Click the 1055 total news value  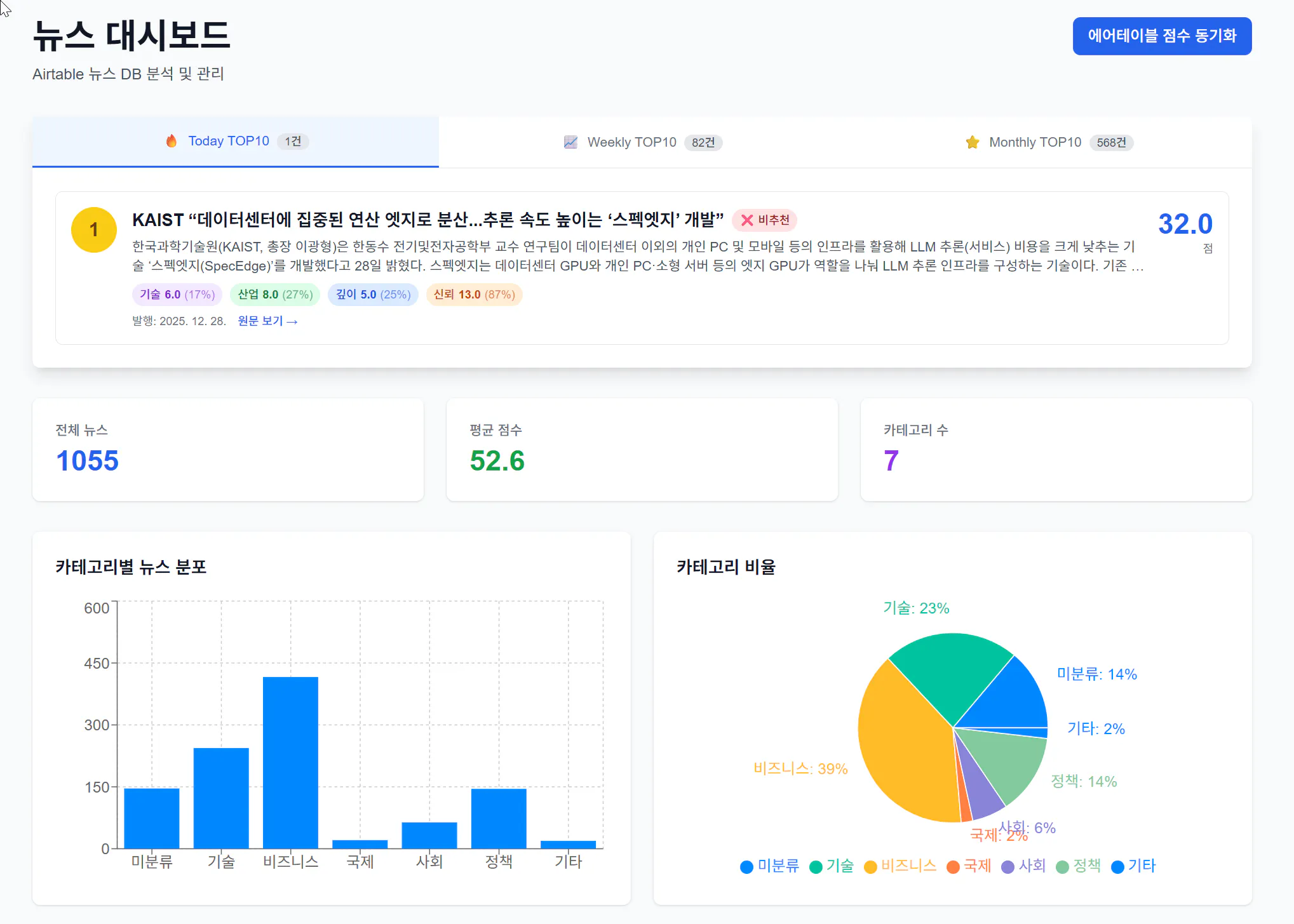point(87,461)
